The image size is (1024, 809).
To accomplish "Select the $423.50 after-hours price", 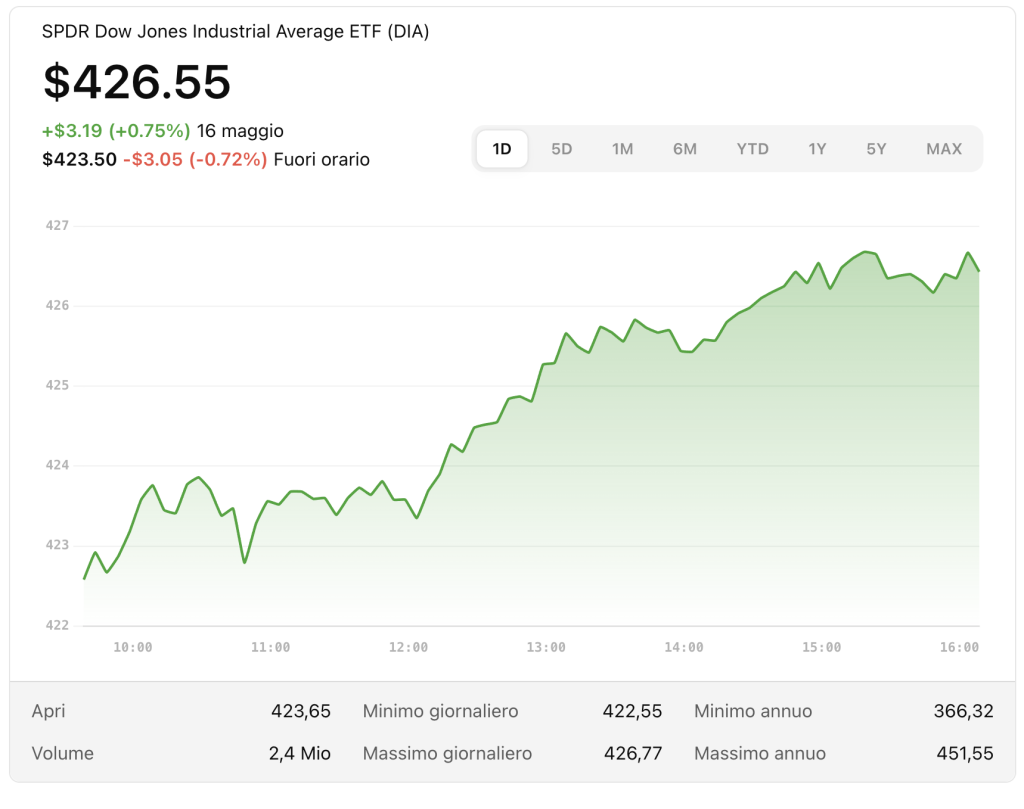I will click(79, 159).
